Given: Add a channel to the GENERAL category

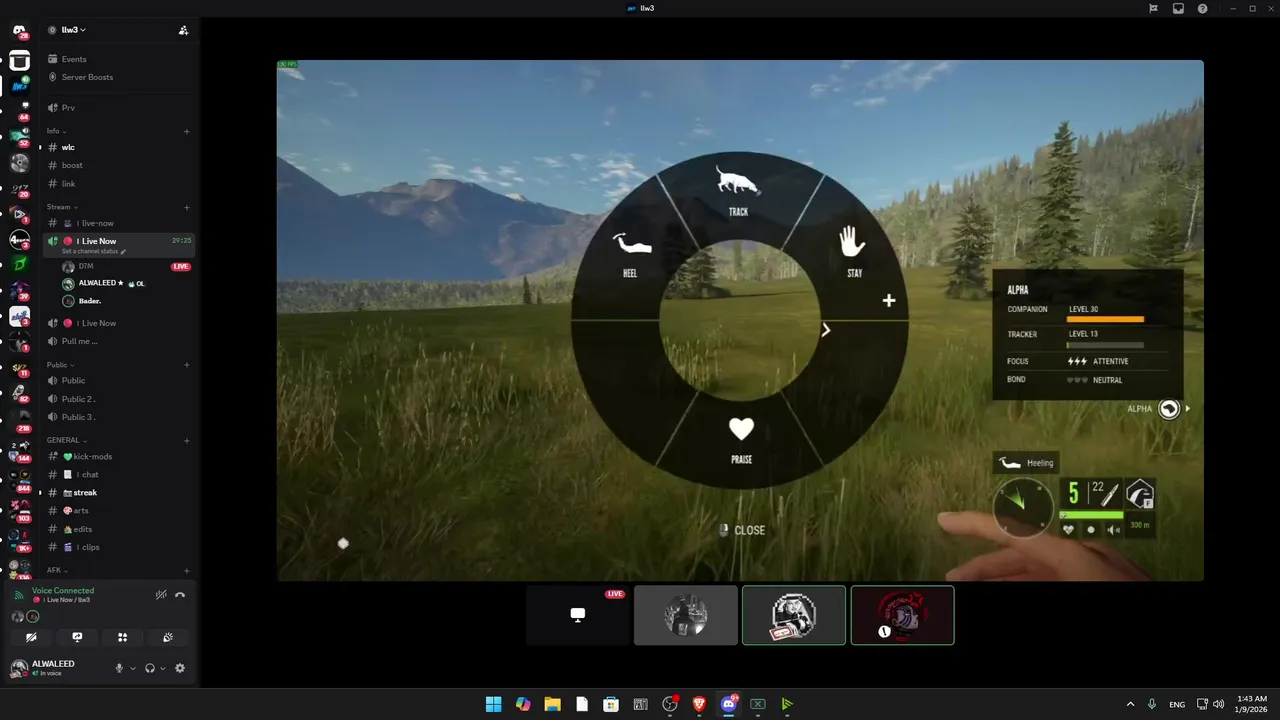Looking at the screenshot, I should [x=187, y=440].
